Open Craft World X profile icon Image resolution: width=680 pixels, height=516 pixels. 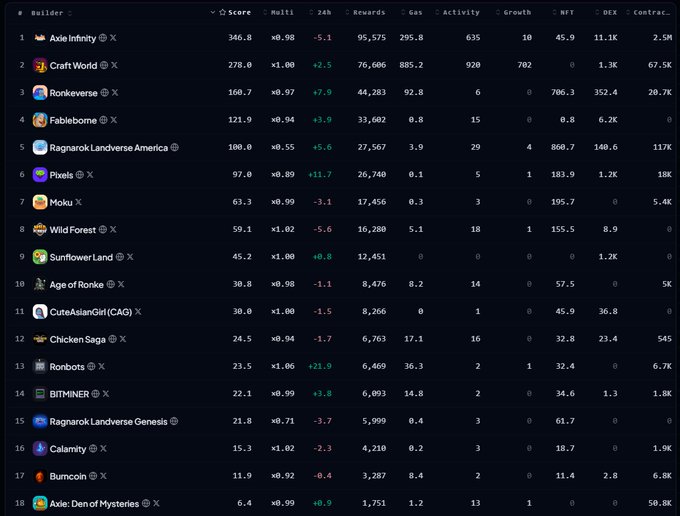tap(114, 65)
